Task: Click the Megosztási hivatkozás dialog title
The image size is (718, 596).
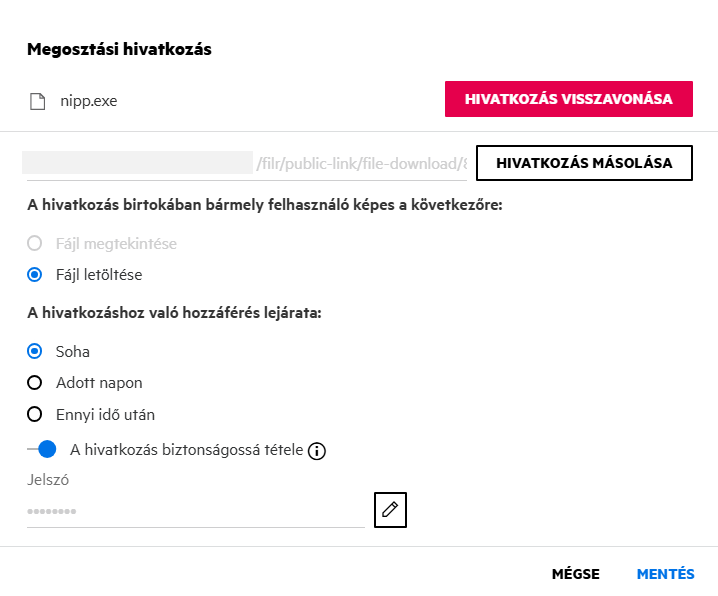Action: [x=119, y=50]
